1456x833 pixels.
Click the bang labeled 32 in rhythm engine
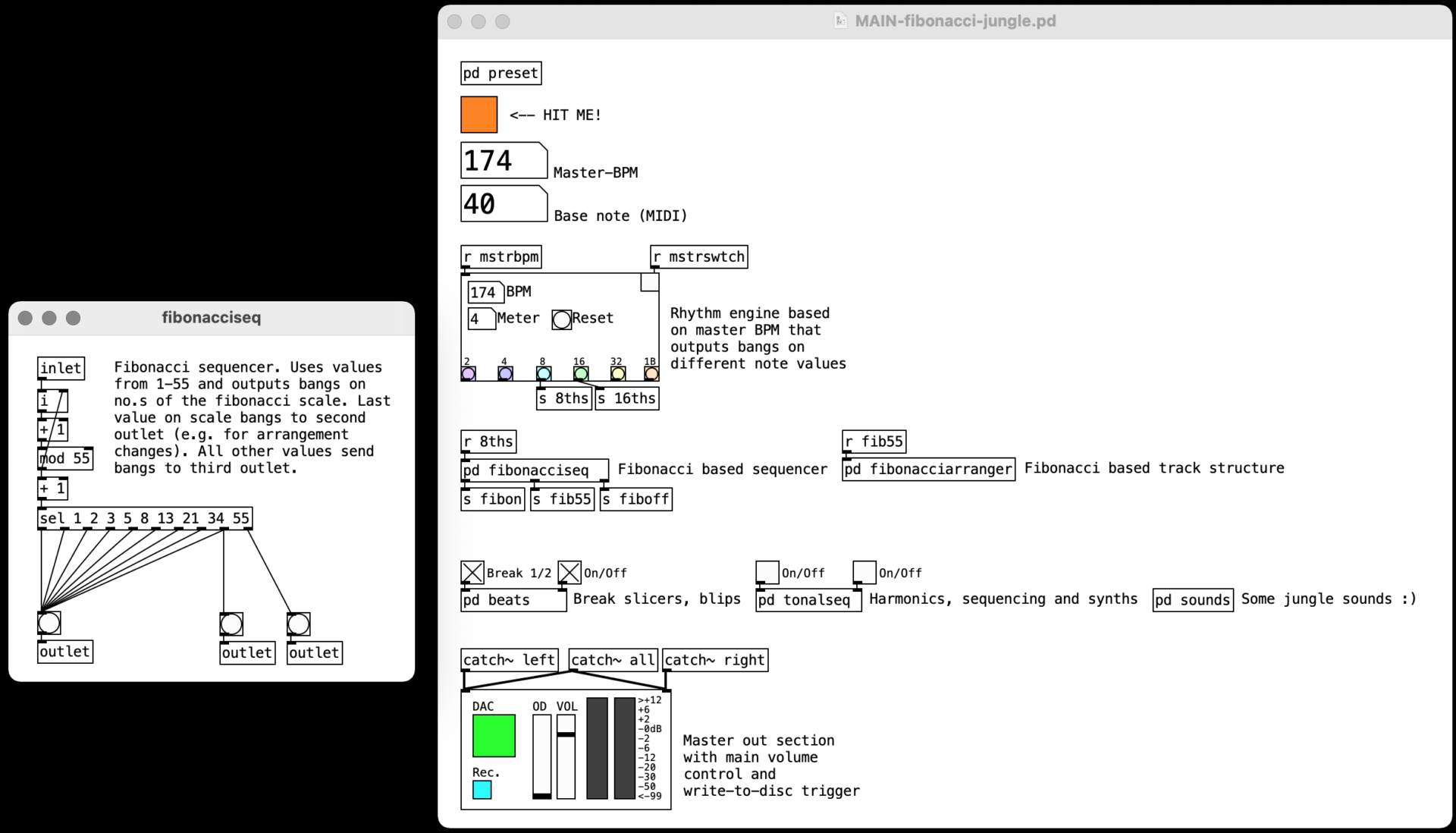617,373
